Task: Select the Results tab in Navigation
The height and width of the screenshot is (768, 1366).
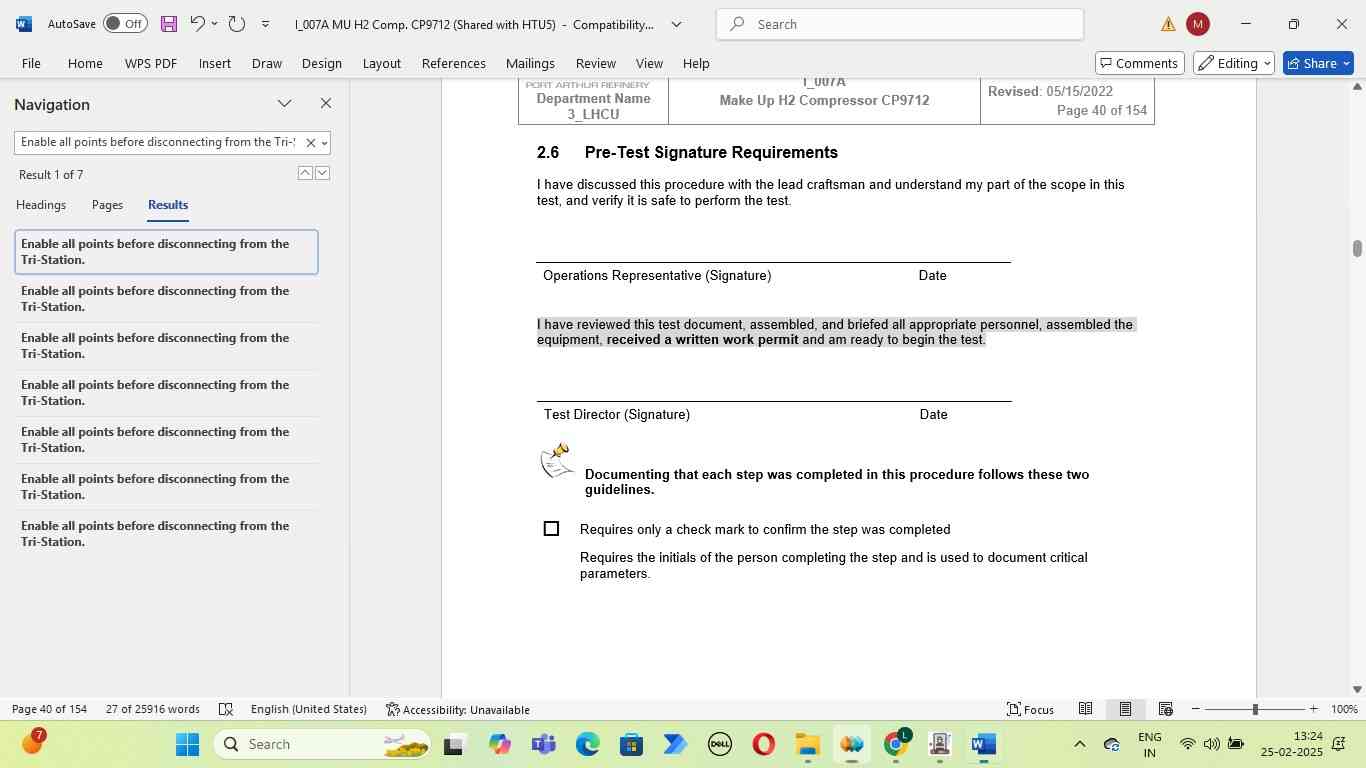Action: coord(168,205)
